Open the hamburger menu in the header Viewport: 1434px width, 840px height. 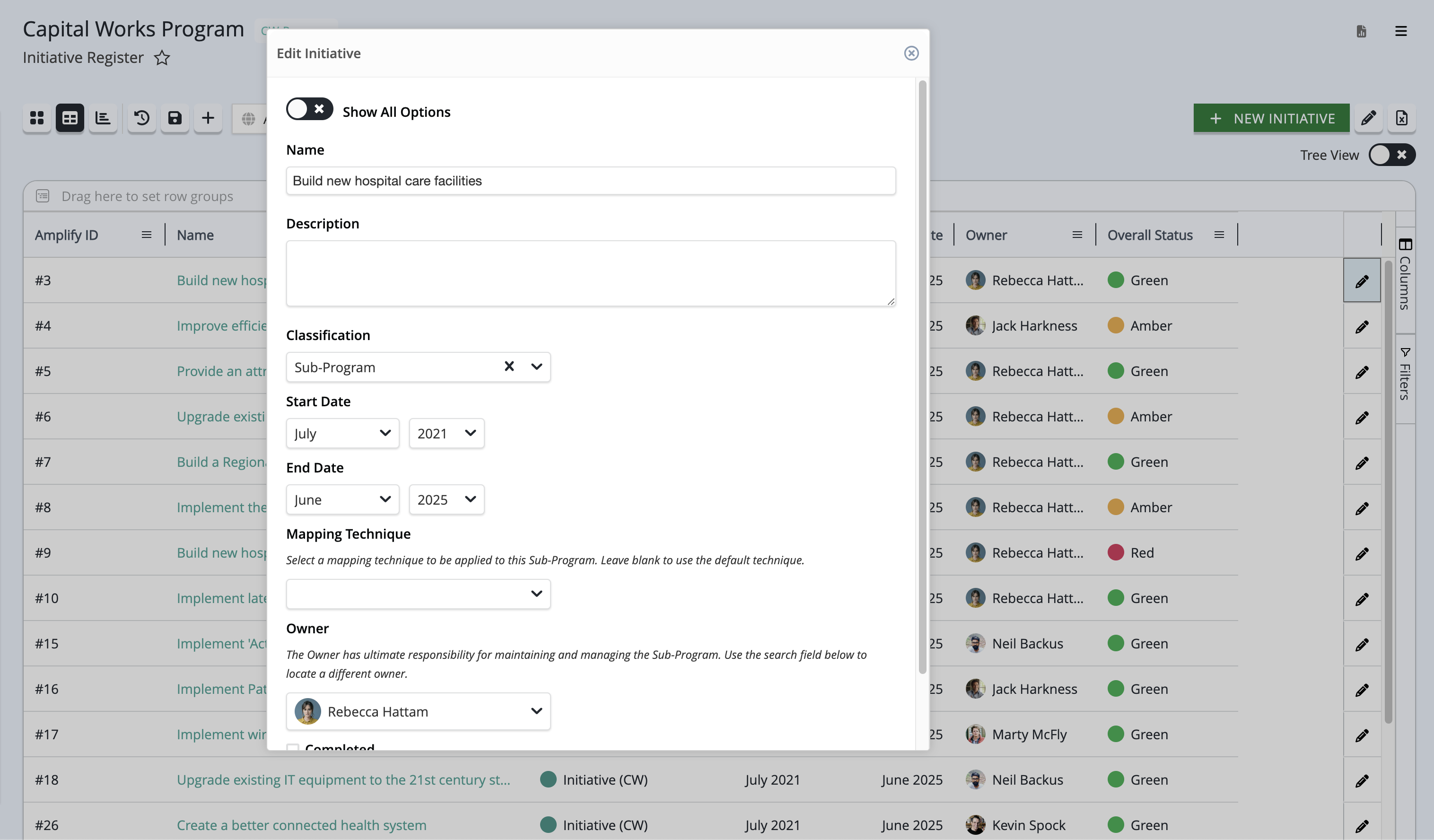(1401, 31)
